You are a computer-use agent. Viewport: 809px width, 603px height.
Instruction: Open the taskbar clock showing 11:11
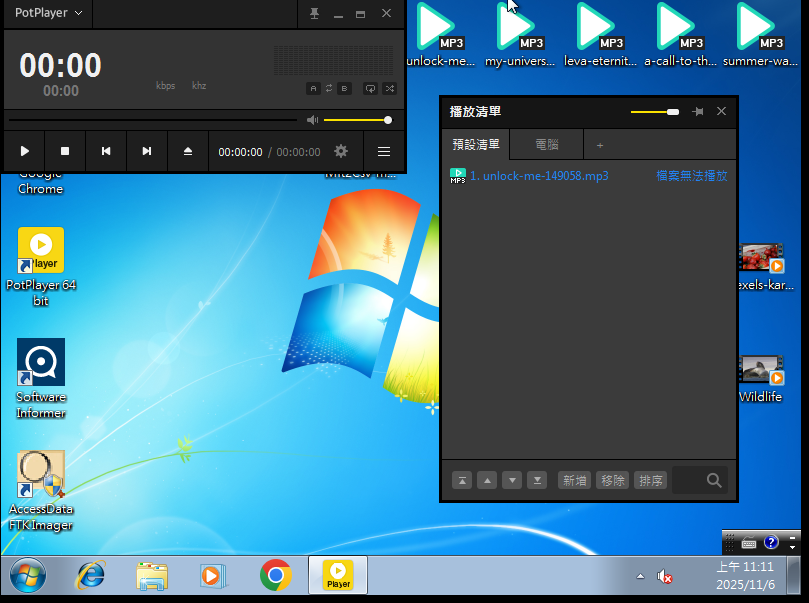[745, 576]
